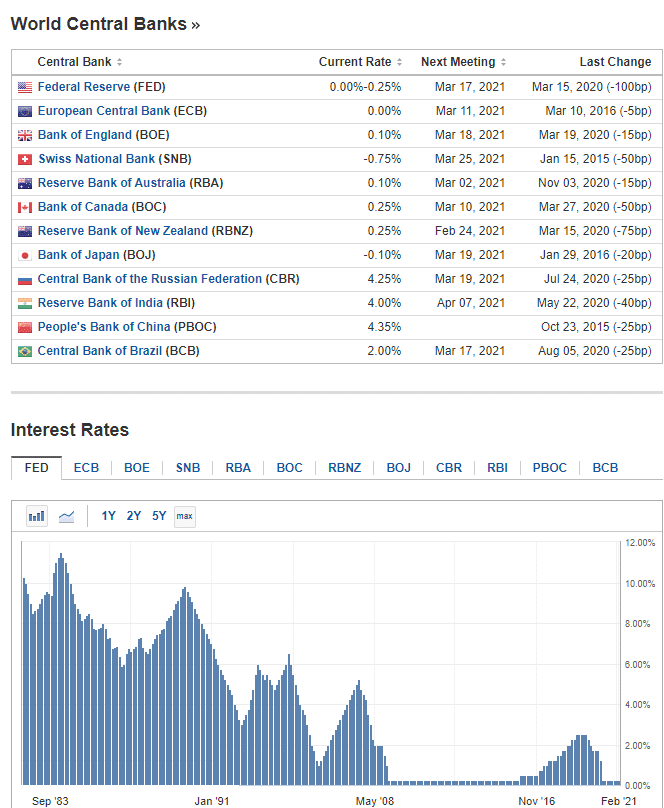Click the Australia flag icon

(25, 183)
